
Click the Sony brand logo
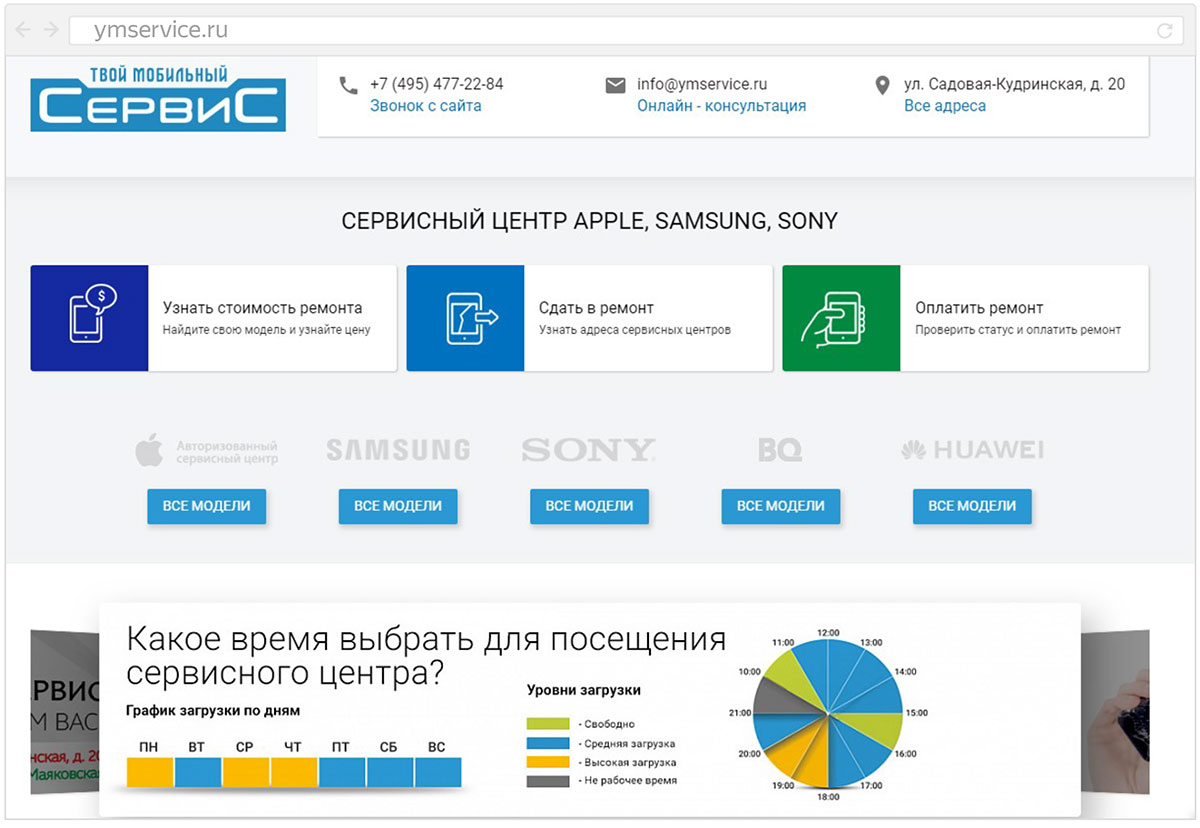click(589, 451)
